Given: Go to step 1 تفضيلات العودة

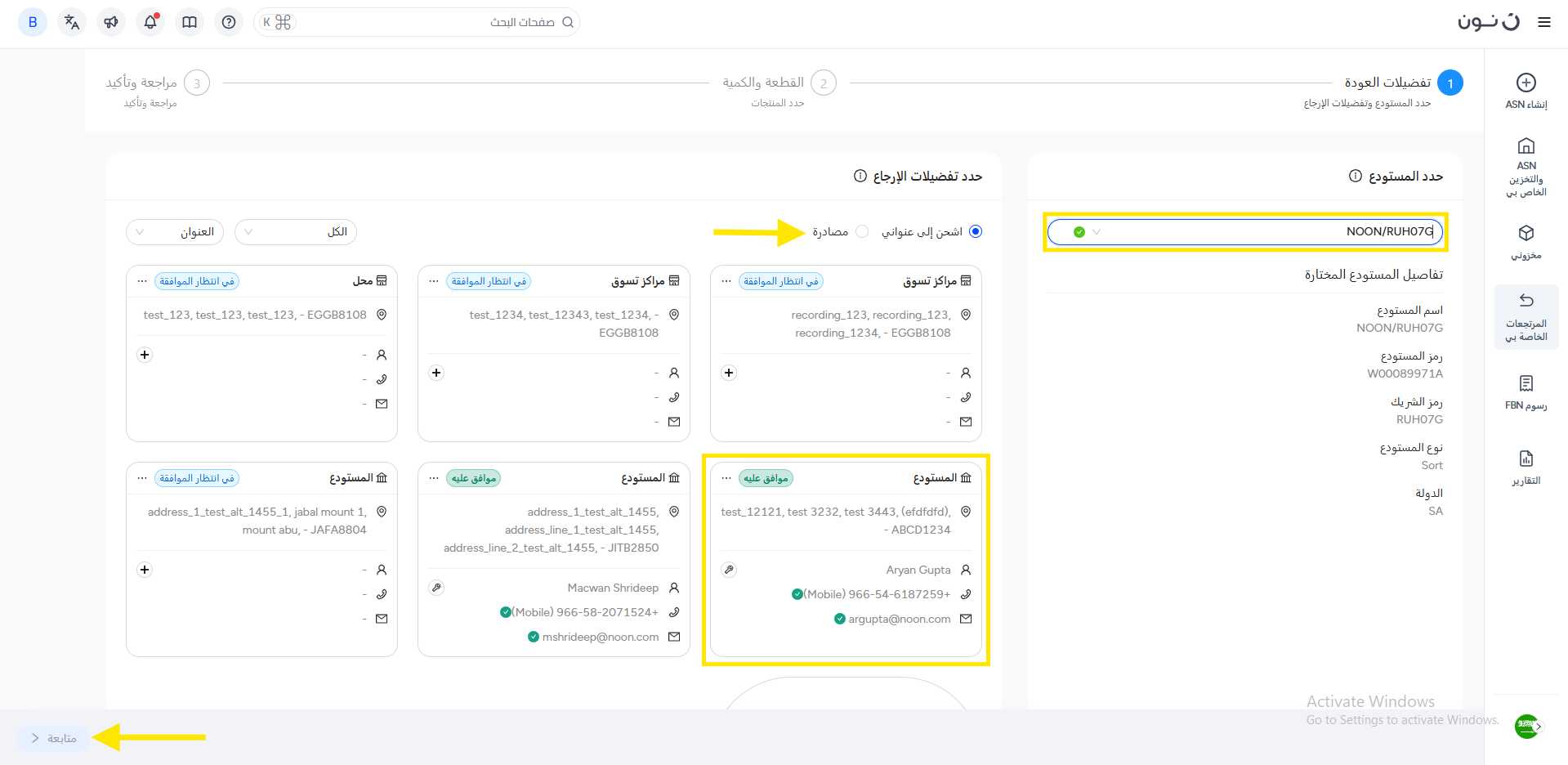Looking at the screenshot, I should pos(1383,90).
